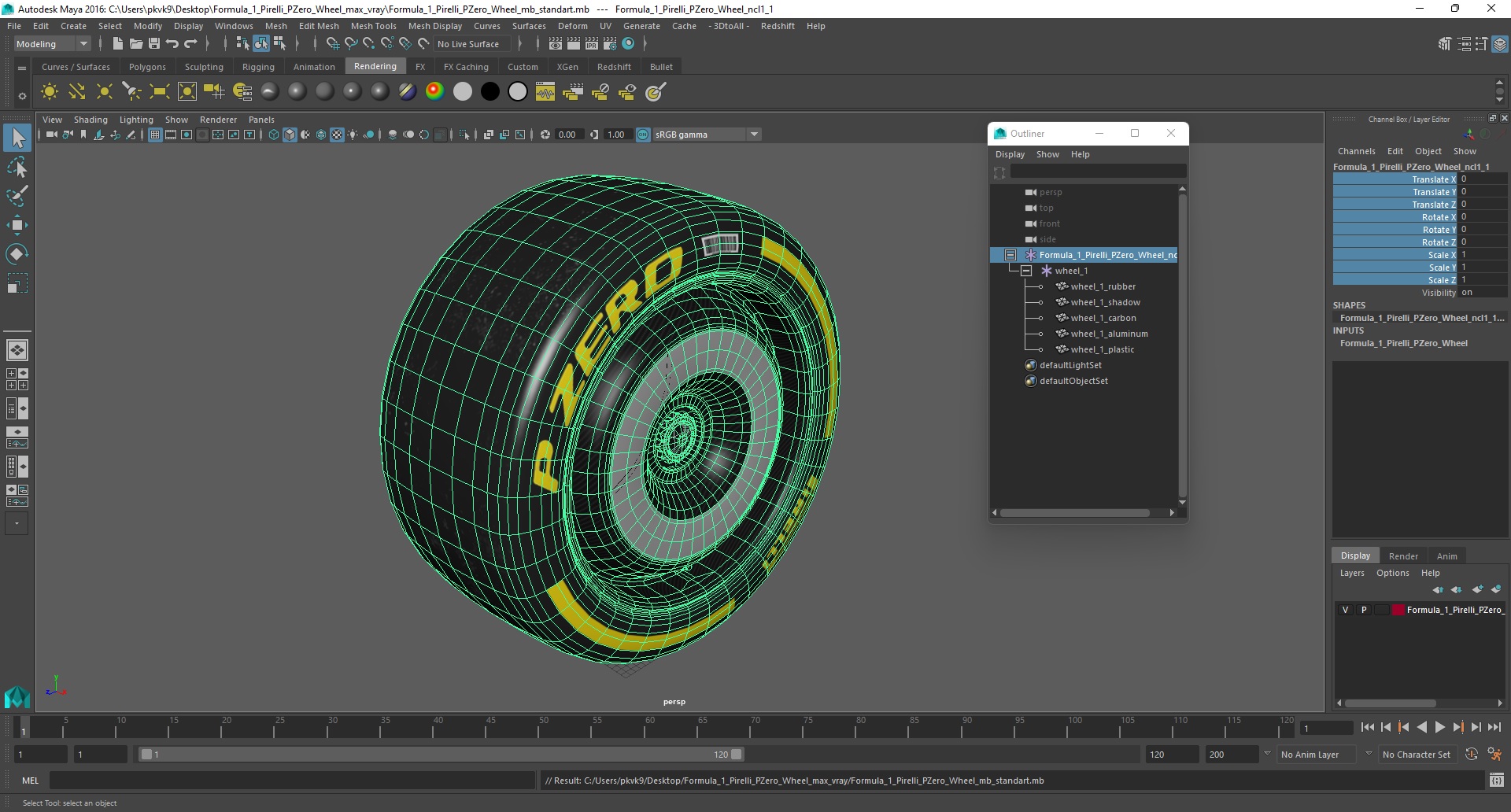The width and height of the screenshot is (1511, 812).
Task: Click the MEL command input field
Action: click(x=291, y=781)
